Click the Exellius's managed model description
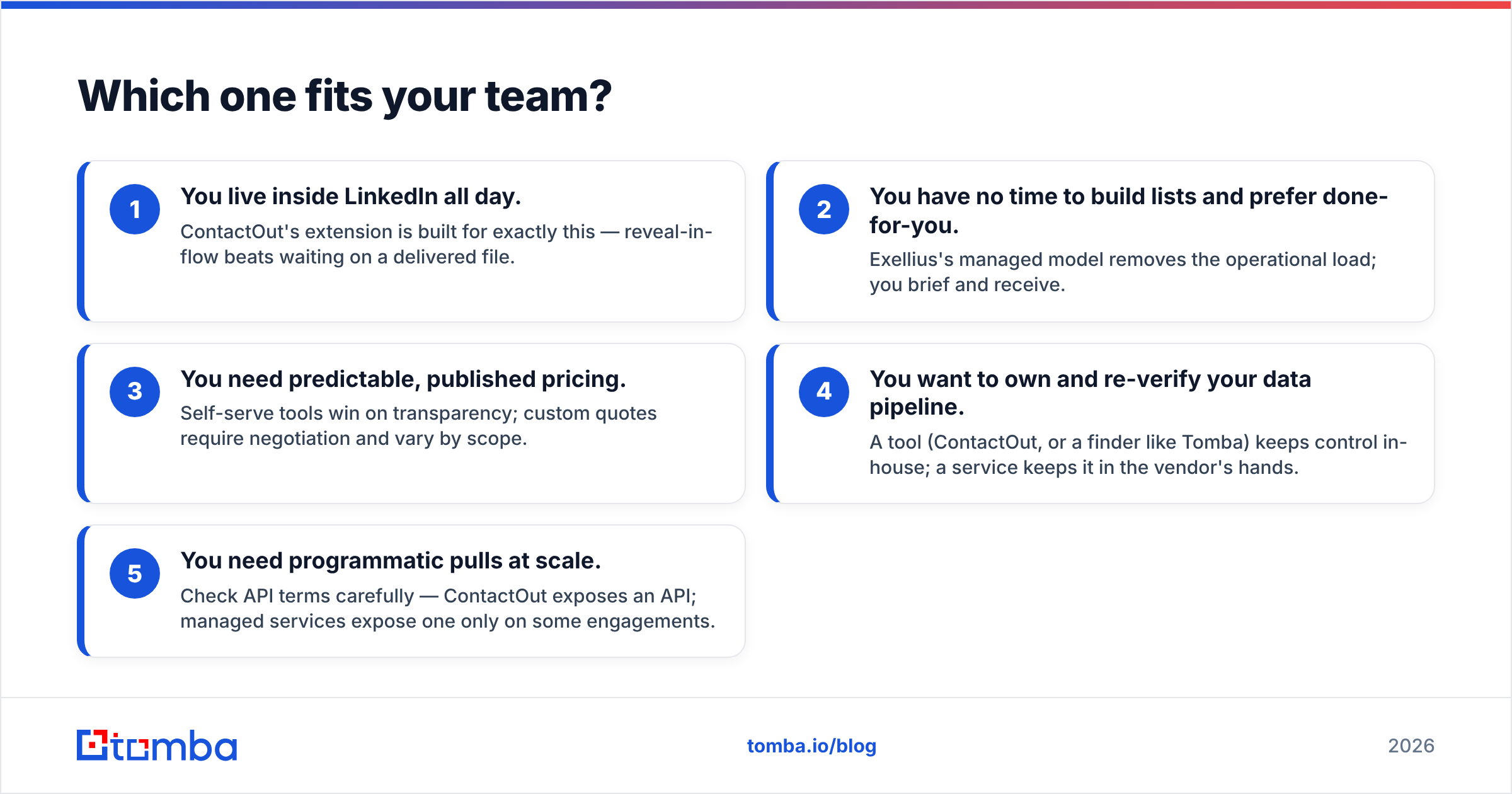The image size is (1512, 794). coord(1123,272)
